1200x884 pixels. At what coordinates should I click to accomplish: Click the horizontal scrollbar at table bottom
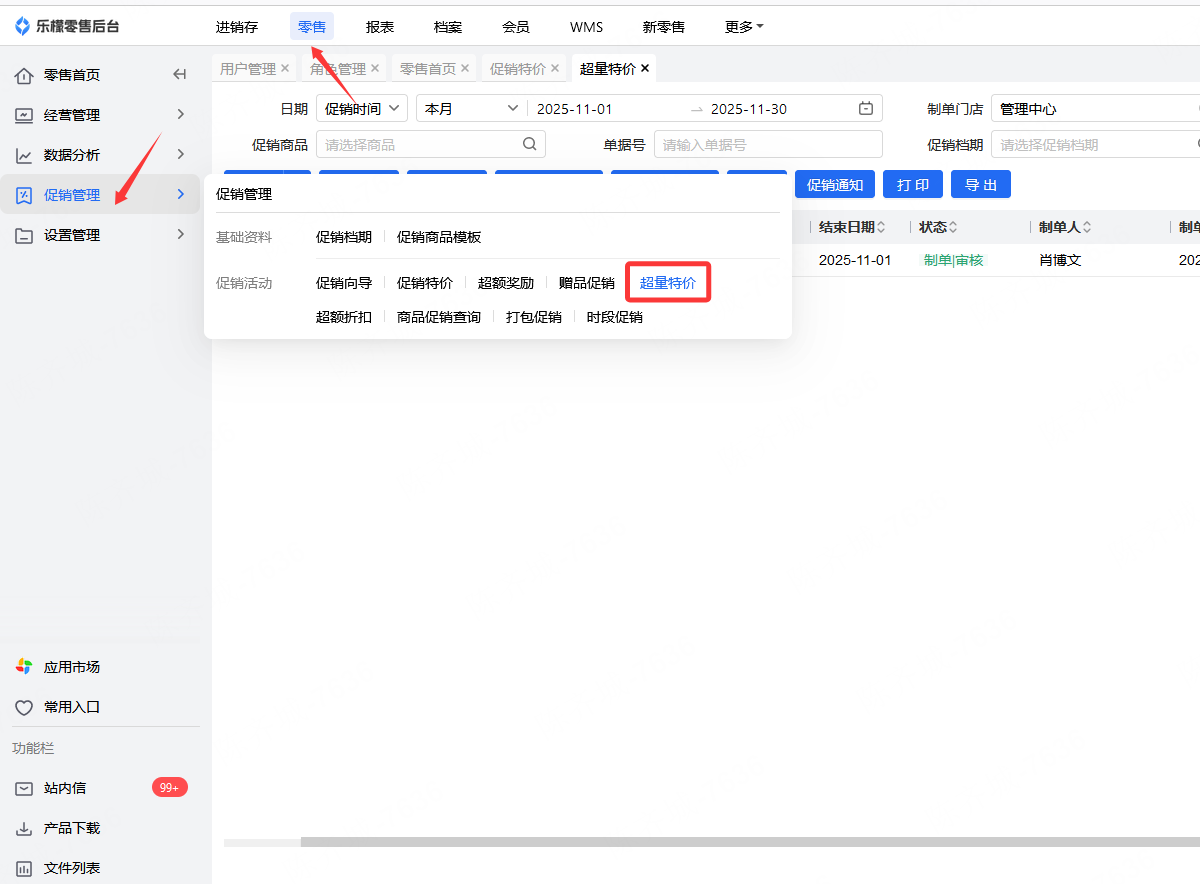click(750, 842)
